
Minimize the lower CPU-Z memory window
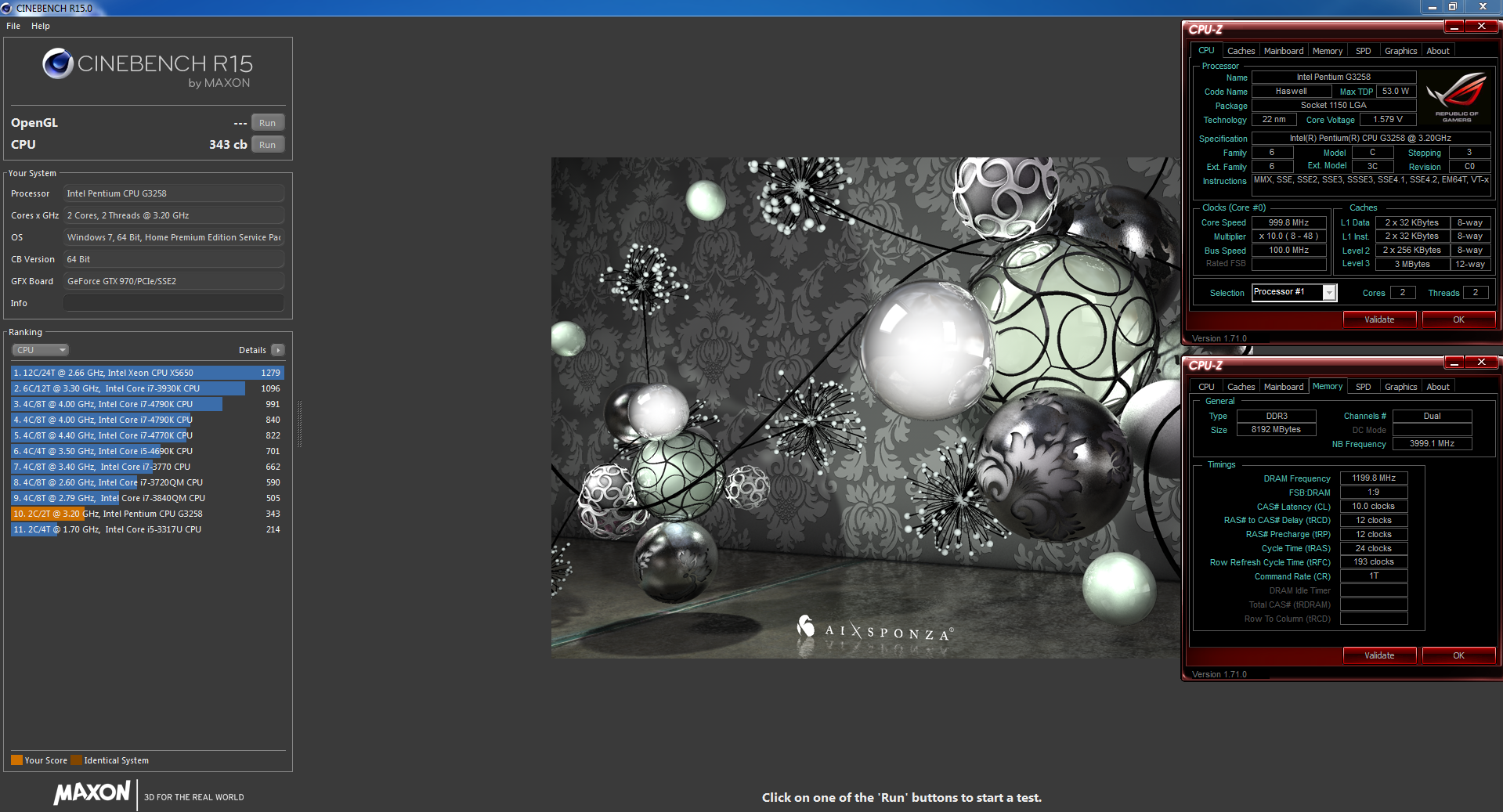[1454, 363]
